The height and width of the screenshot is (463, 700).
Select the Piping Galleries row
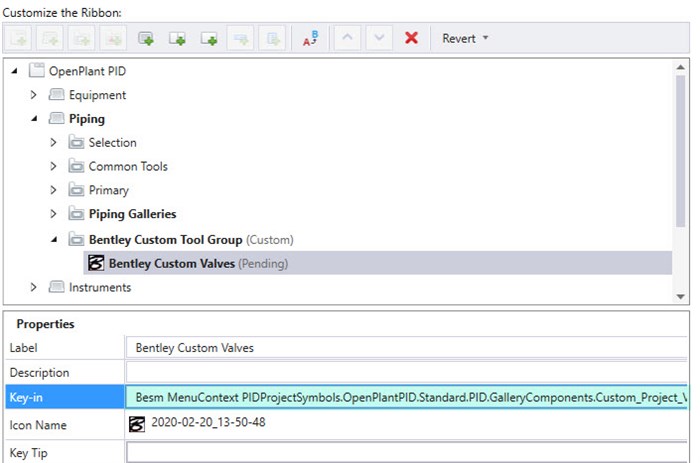tap(133, 214)
